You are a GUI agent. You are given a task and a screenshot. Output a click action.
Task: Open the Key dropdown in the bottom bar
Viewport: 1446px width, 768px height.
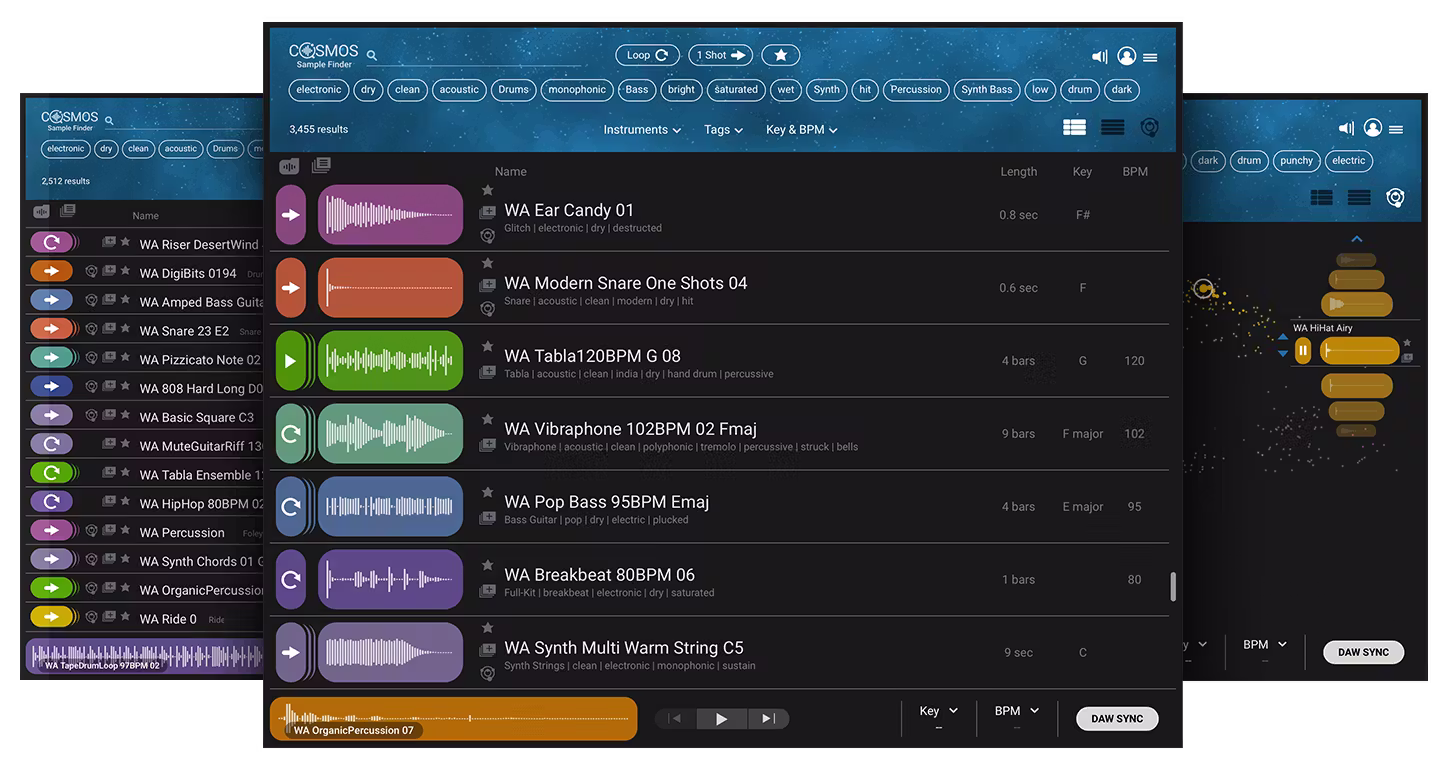pos(937,710)
